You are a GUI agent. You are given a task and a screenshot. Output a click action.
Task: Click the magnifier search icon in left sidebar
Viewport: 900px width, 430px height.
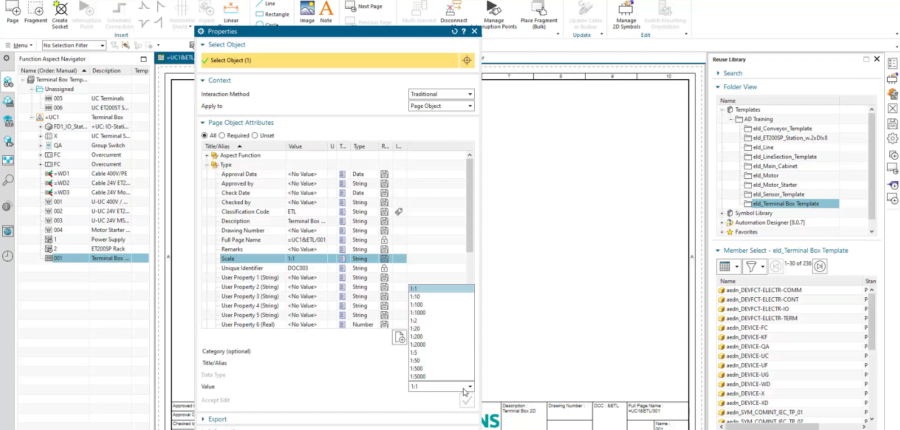point(7,180)
